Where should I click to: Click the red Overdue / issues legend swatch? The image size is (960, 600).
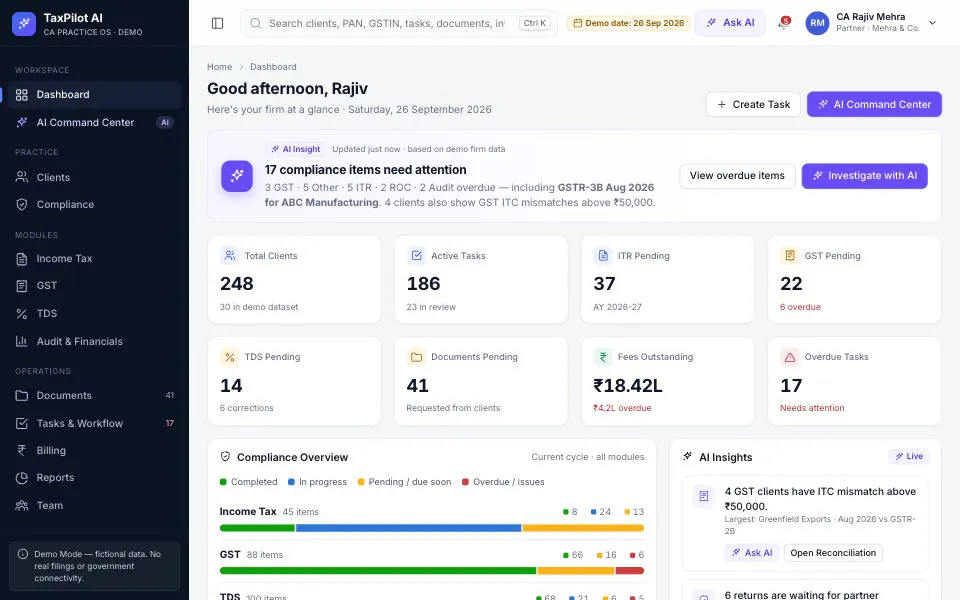[x=465, y=482]
